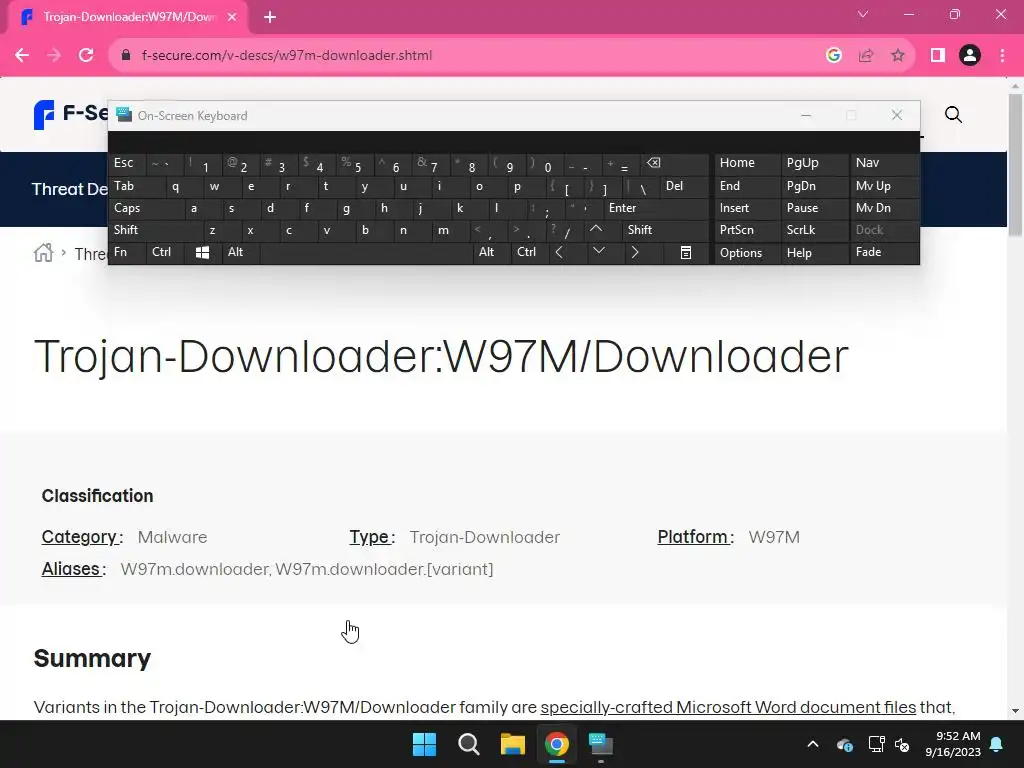Open Help on the On-Screen Keyboard
Screen dimensions: 1024x768
pos(814,253)
